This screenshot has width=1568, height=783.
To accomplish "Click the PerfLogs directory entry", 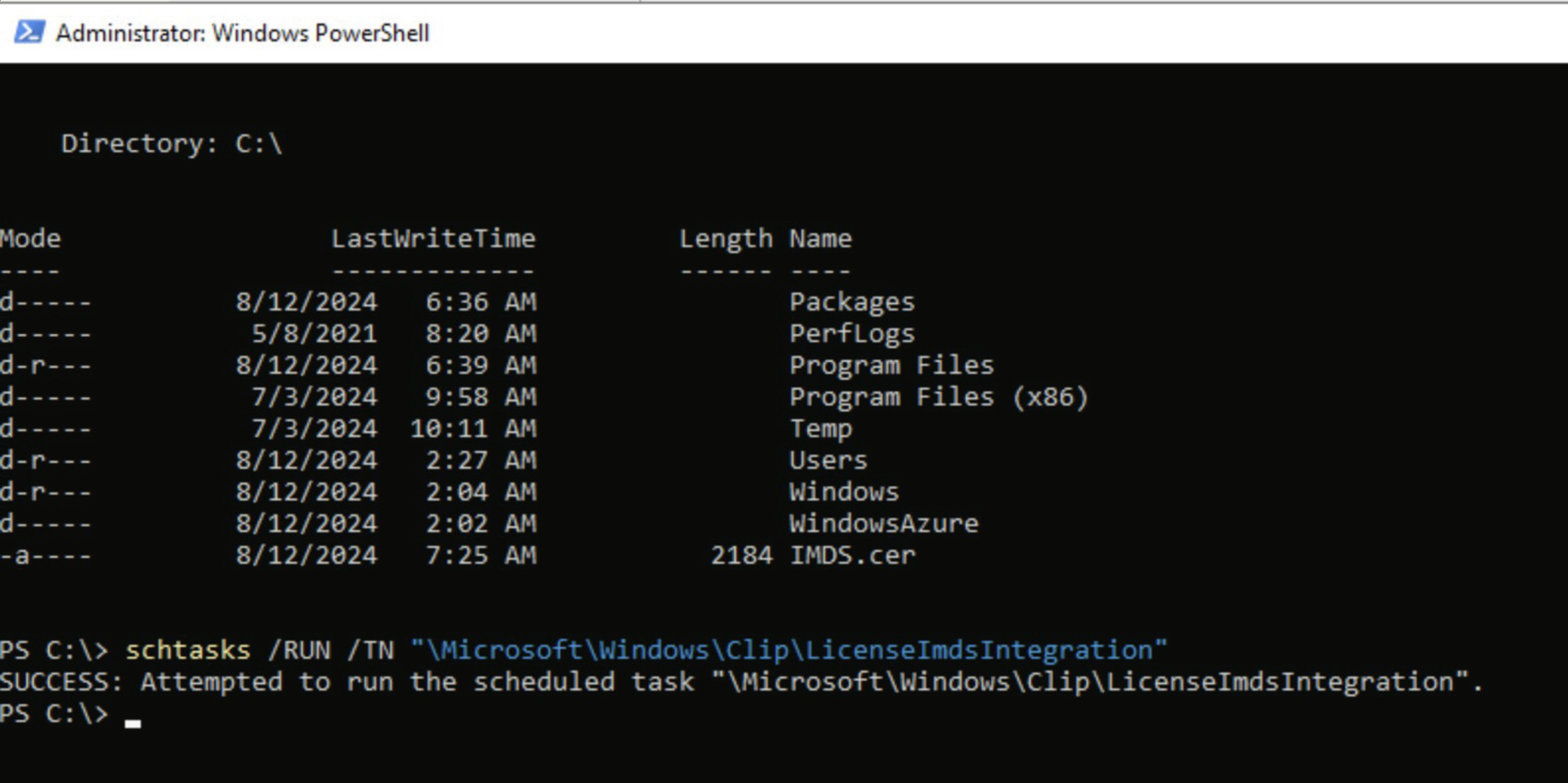I will pyautogui.click(x=852, y=333).
